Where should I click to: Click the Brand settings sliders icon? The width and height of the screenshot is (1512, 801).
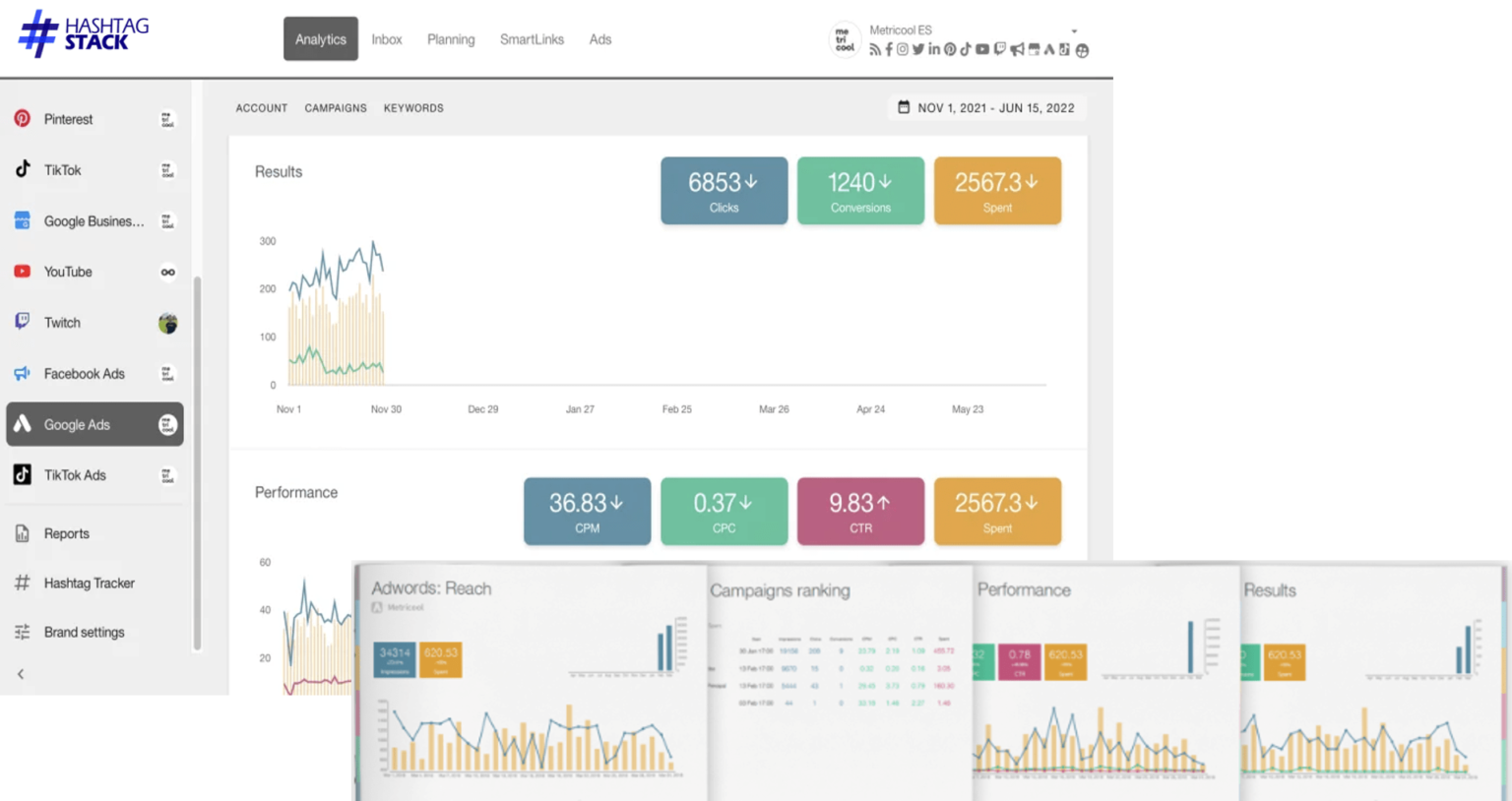coord(22,632)
